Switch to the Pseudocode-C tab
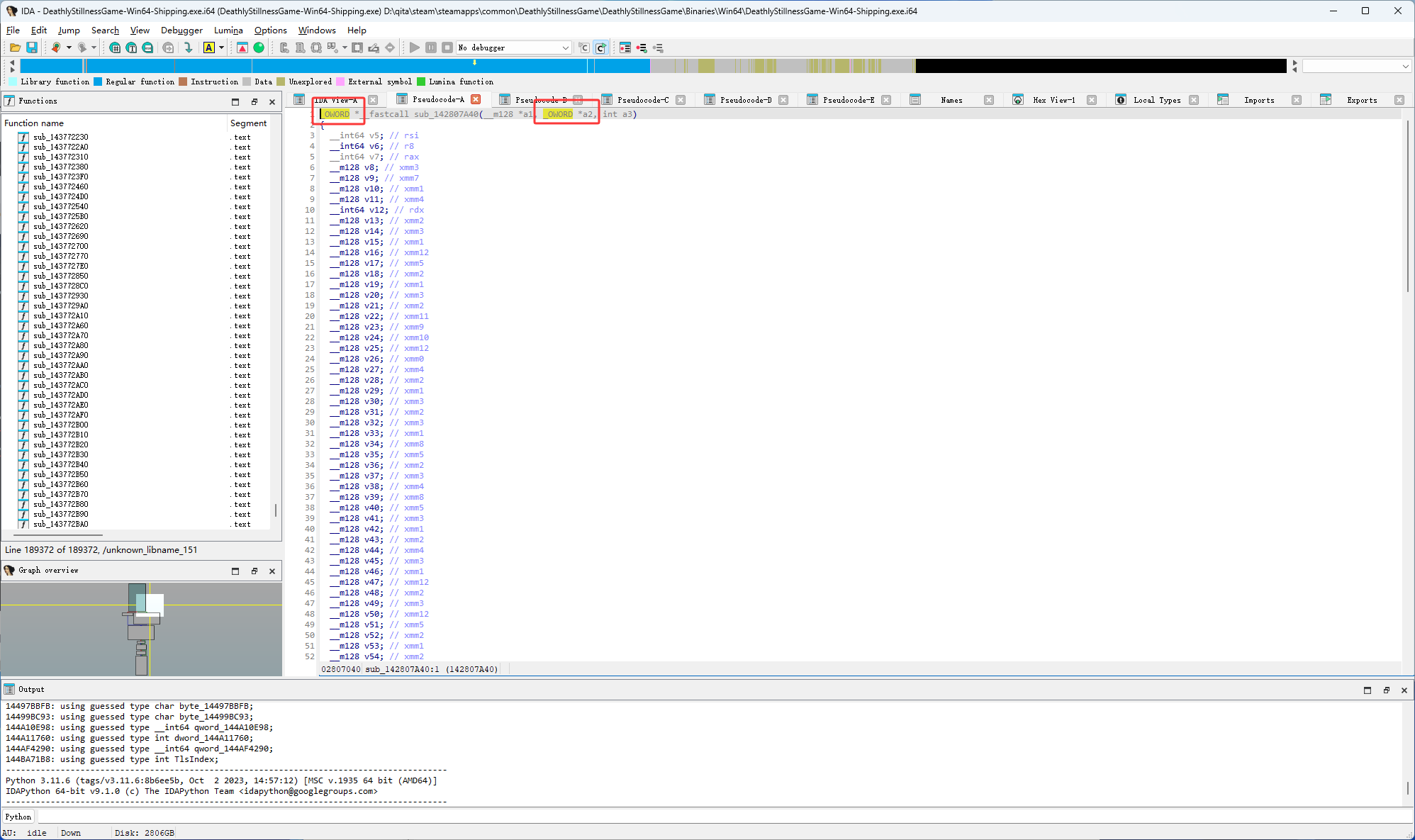The image size is (1415, 840). (642, 100)
